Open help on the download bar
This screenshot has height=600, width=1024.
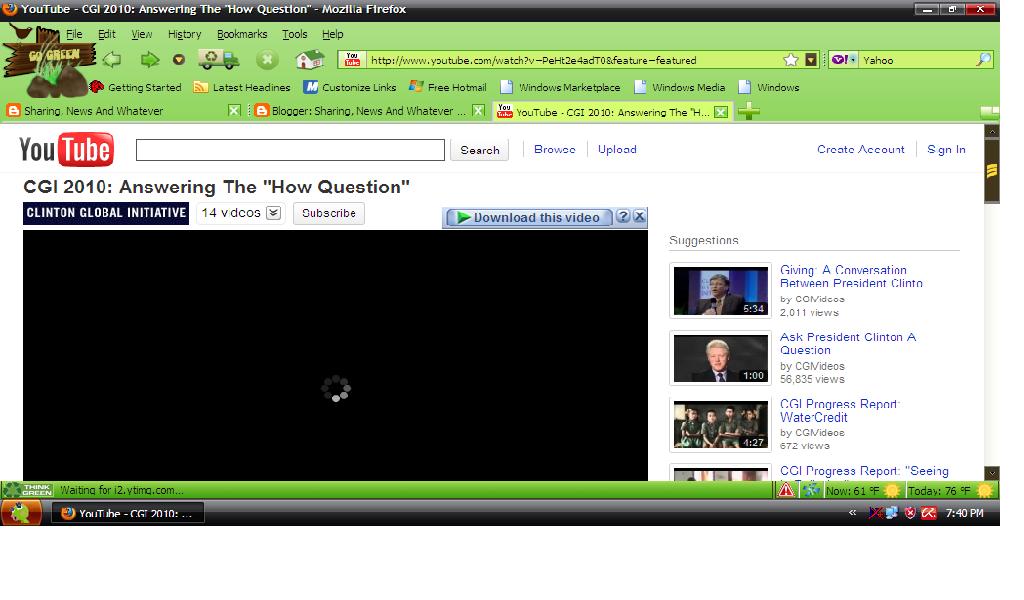(x=623, y=216)
